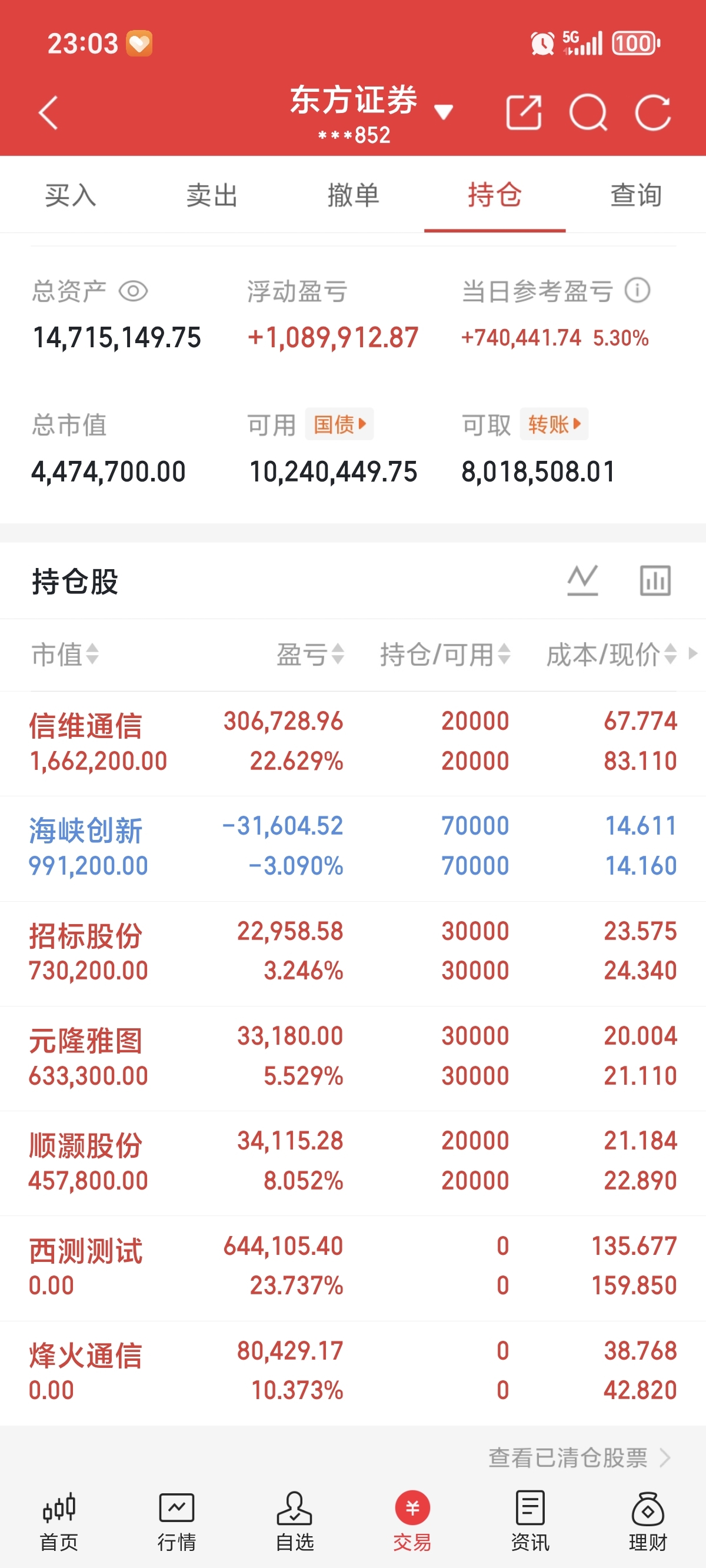This screenshot has height=1568, width=706.
Task: Expand more columns arrow after 成本/现价
Action: pos(692,653)
